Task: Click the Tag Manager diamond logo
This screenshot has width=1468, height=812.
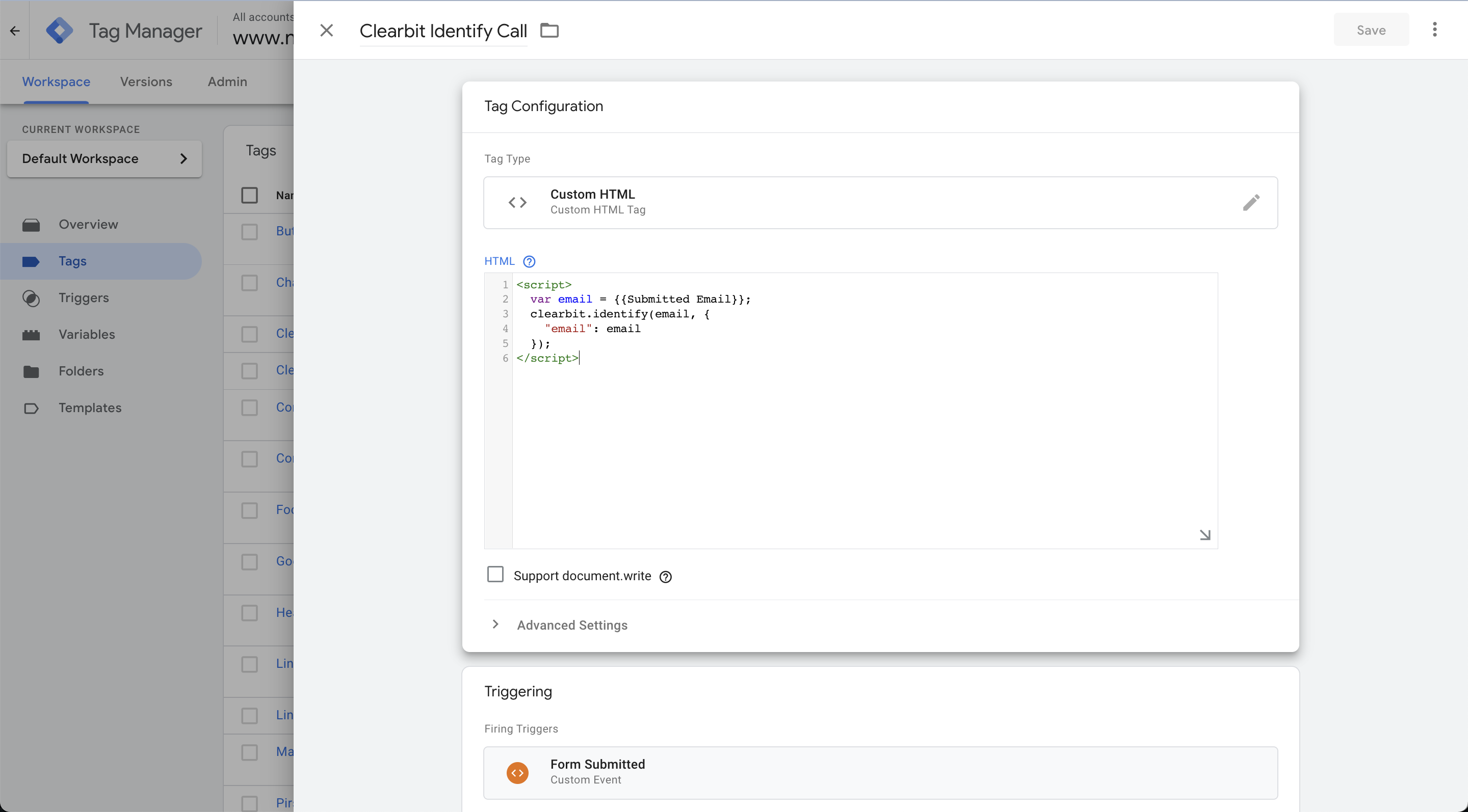Action: [59, 30]
